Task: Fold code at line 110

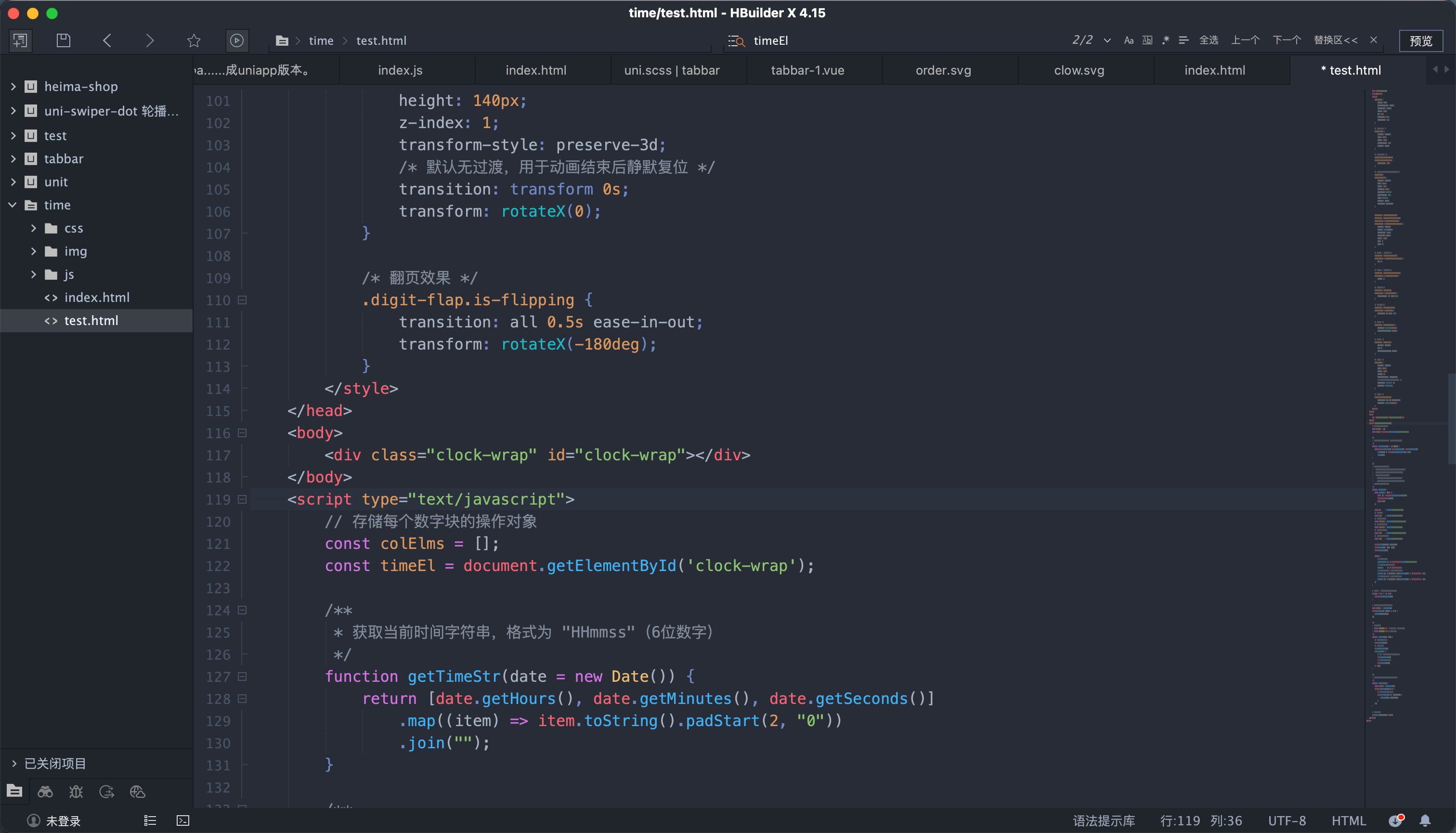Action: click(x=243, y=300)
